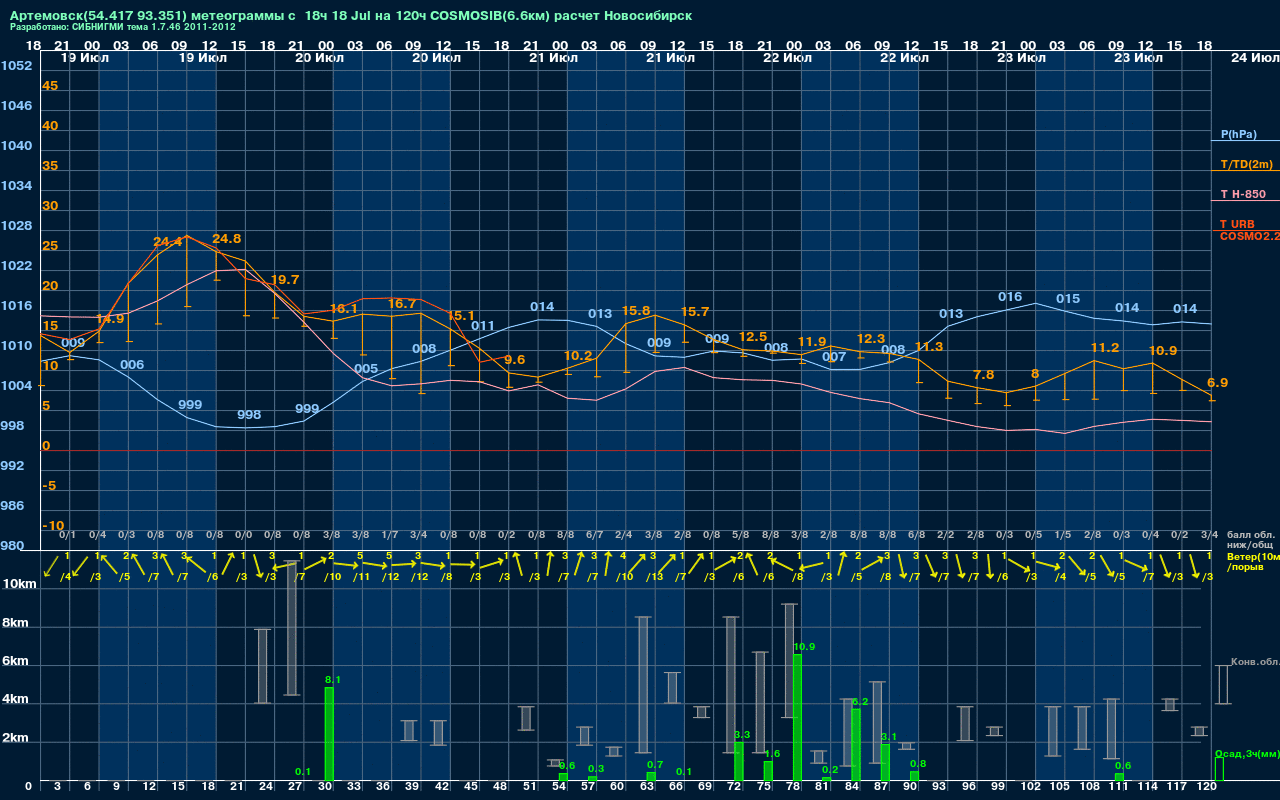Click the chart title starting with Артемовск
Screen dimensions: 1280x800
350,16
